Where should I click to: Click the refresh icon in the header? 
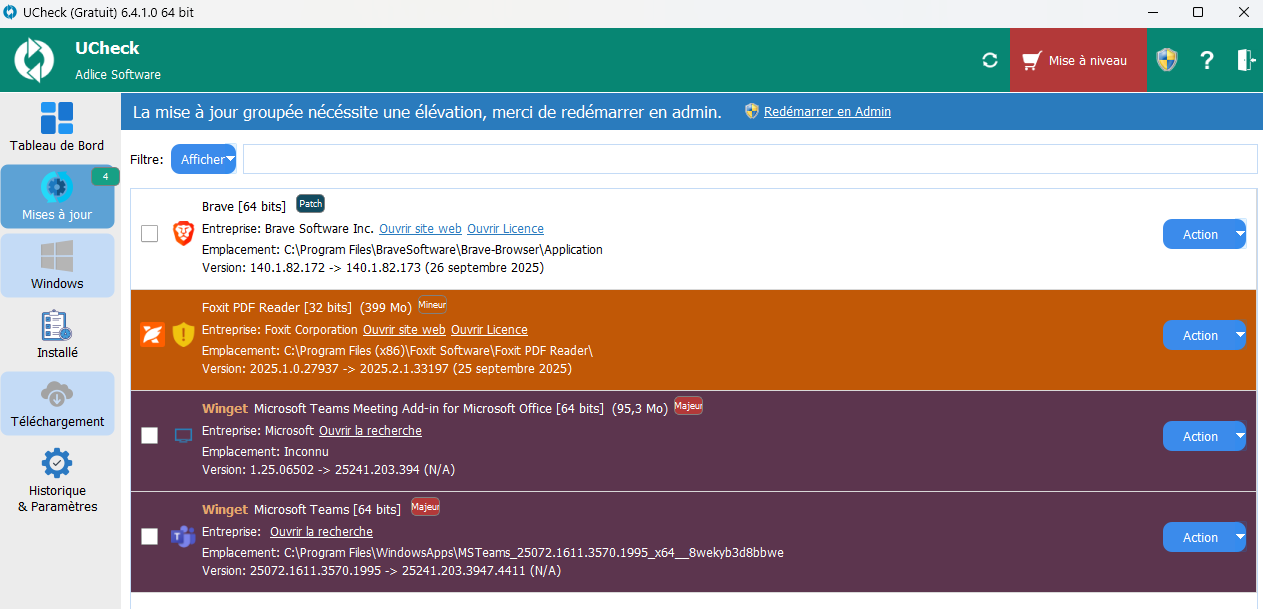[990, 60]
